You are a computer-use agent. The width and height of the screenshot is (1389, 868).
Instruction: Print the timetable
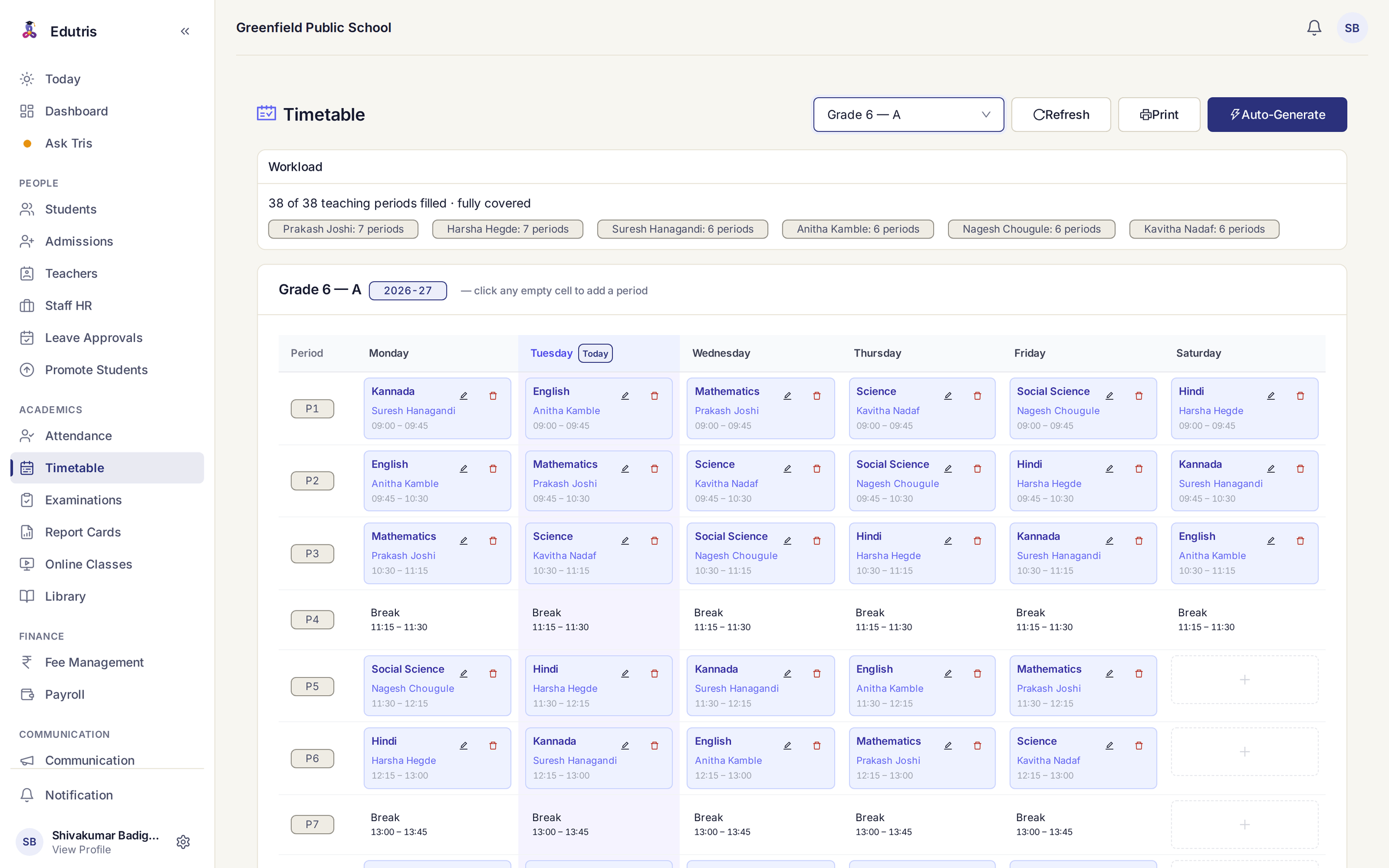point(1159,115)
